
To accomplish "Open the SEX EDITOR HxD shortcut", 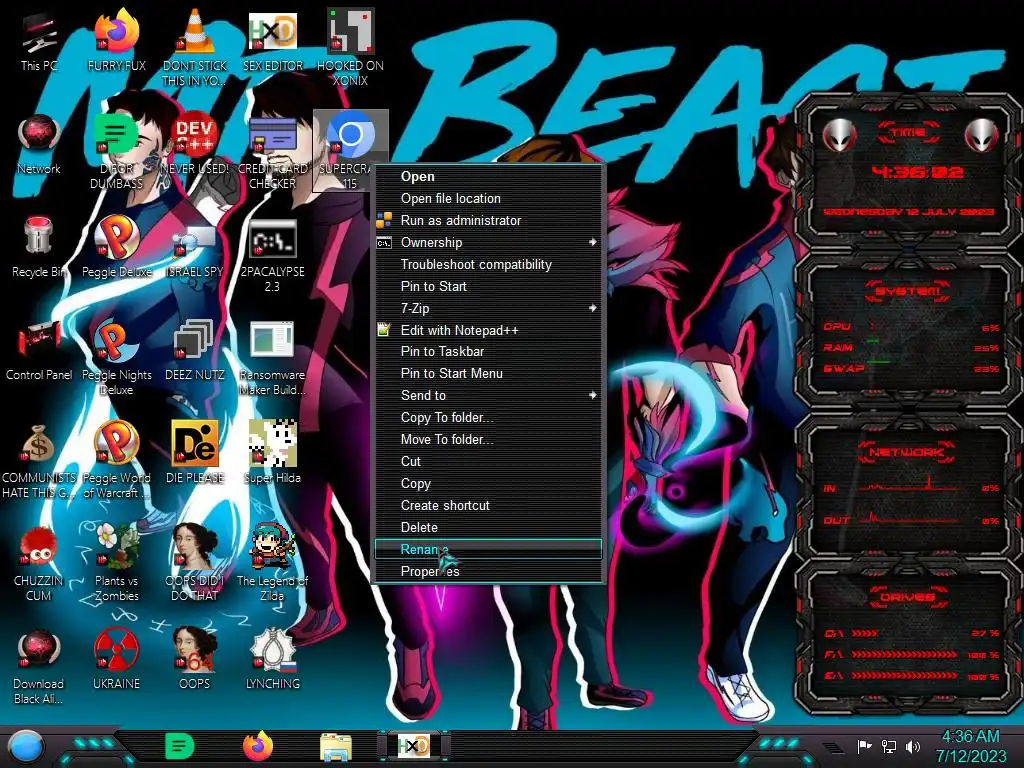I will coord(273,40).
